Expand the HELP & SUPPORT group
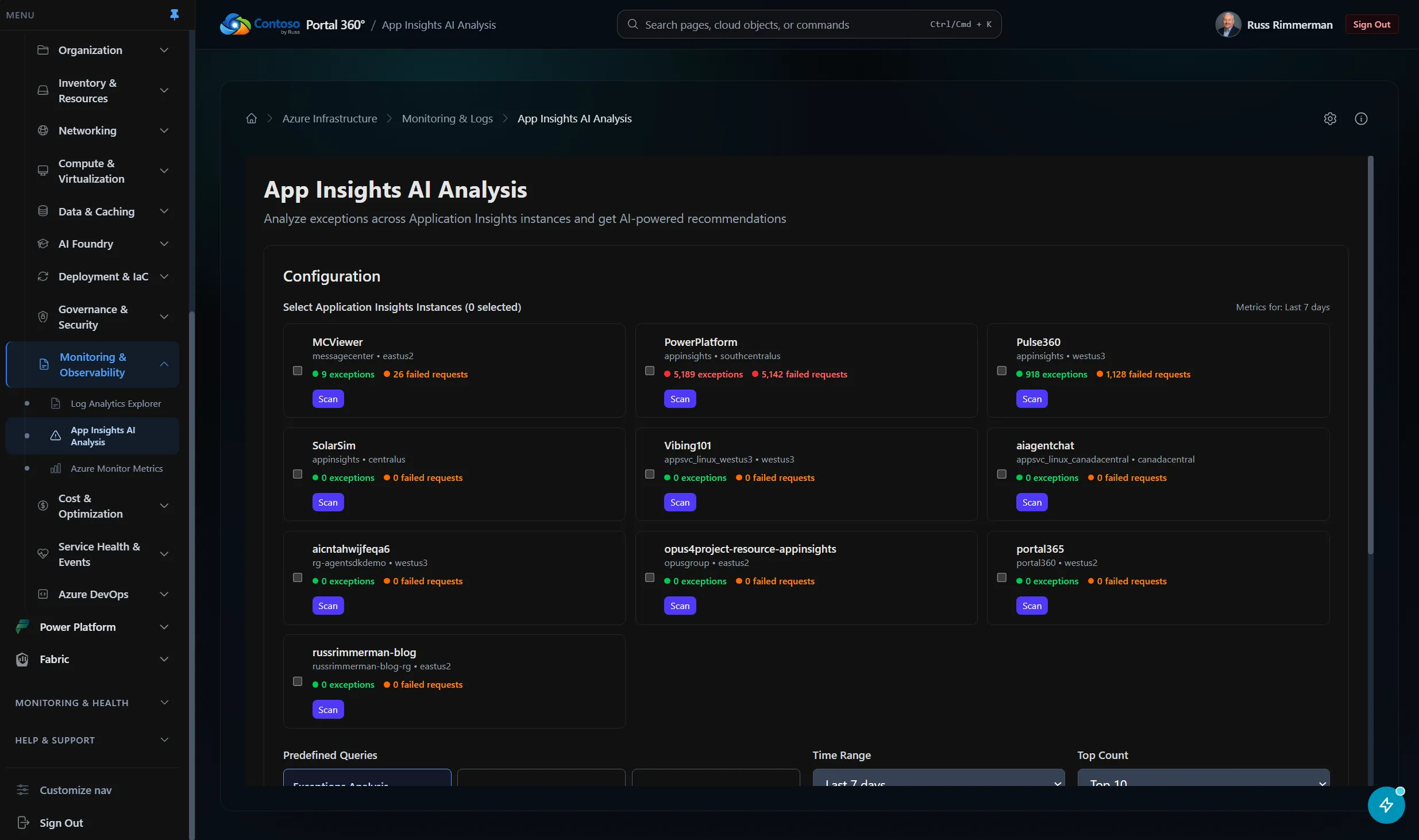This screenshot has height=840, width=1419. point(92,740)
